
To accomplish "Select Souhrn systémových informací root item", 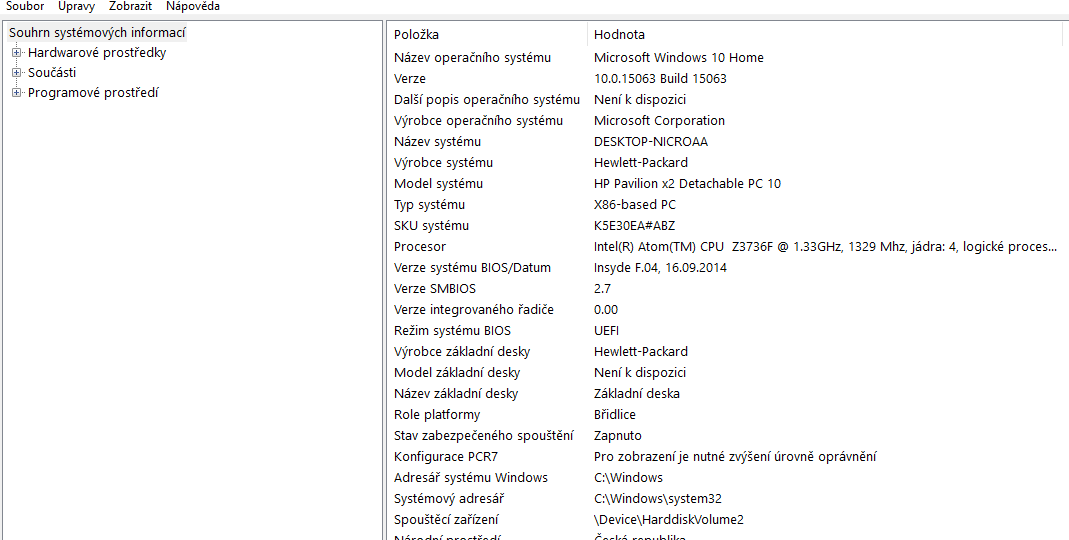I will [x=97, y=33].
